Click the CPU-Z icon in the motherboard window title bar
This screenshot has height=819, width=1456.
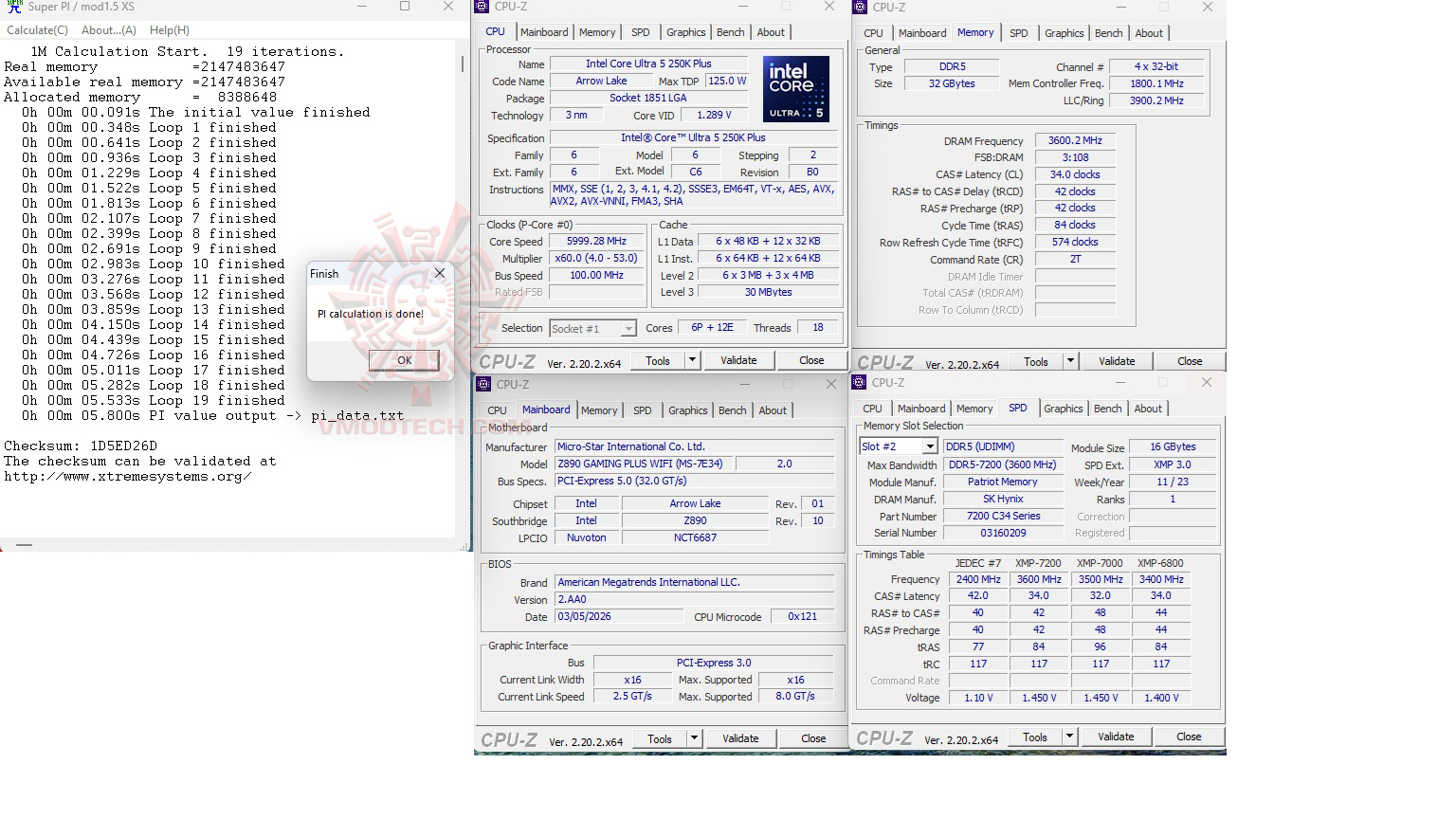point(483,384)
